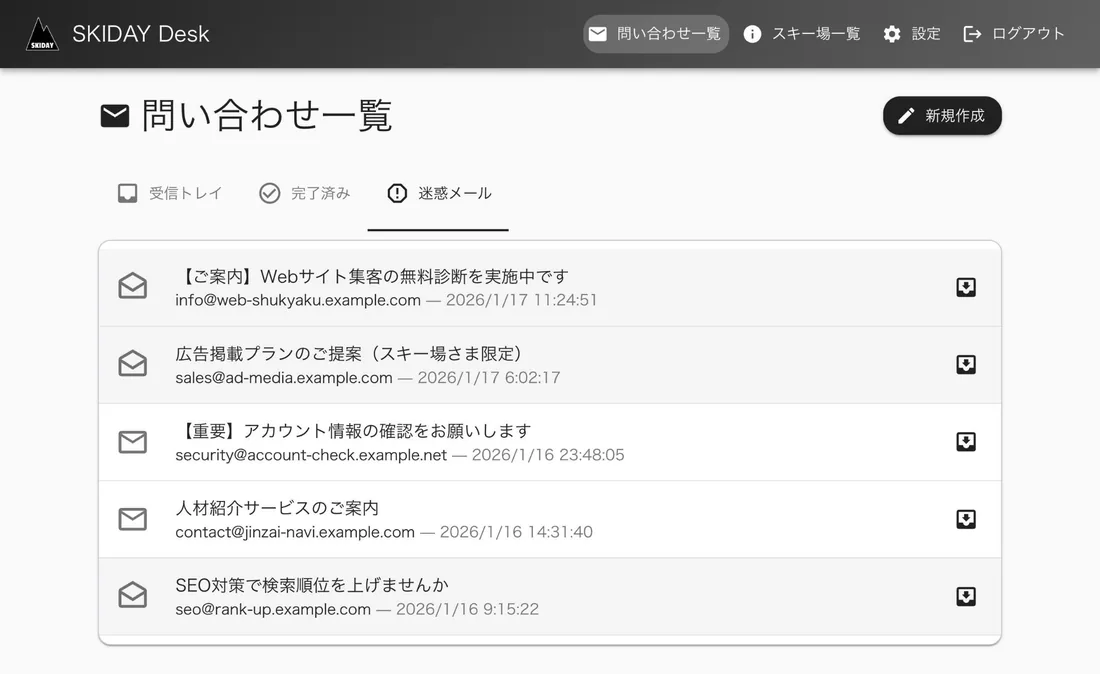Click the page heading 問い合わせ一覧
This screenshot has width=1100, height=674.
267,116
